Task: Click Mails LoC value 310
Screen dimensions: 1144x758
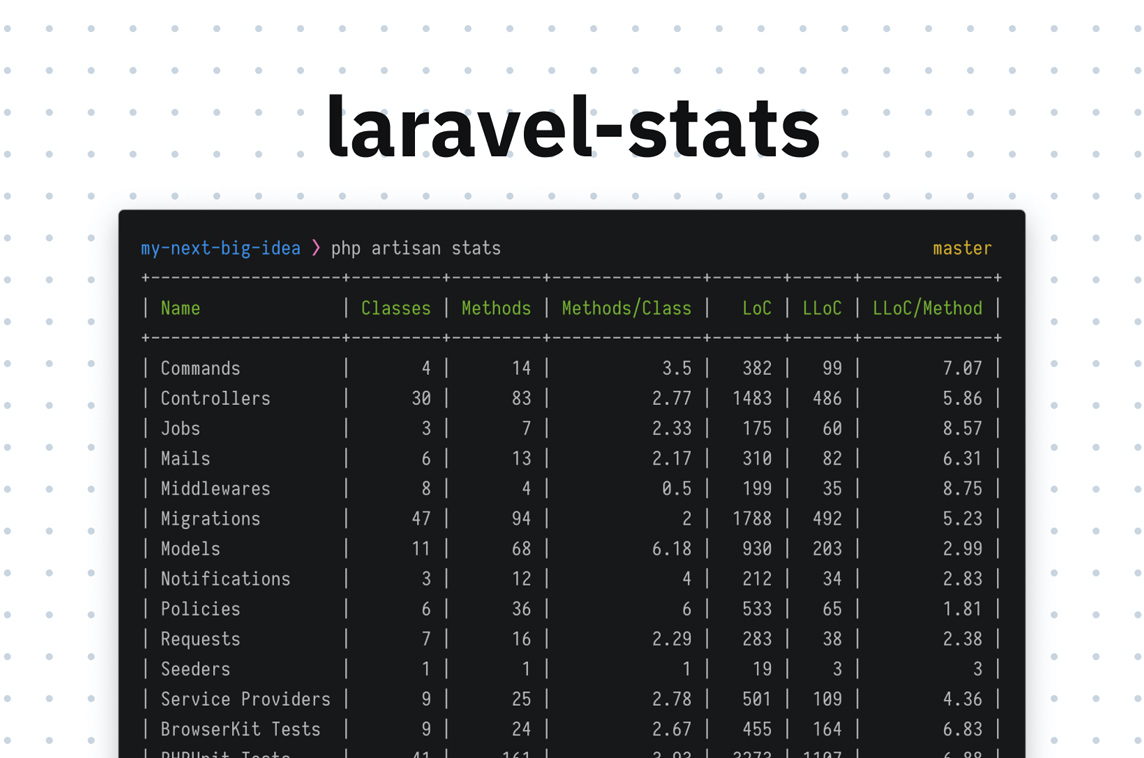Action: click(757, 458)
